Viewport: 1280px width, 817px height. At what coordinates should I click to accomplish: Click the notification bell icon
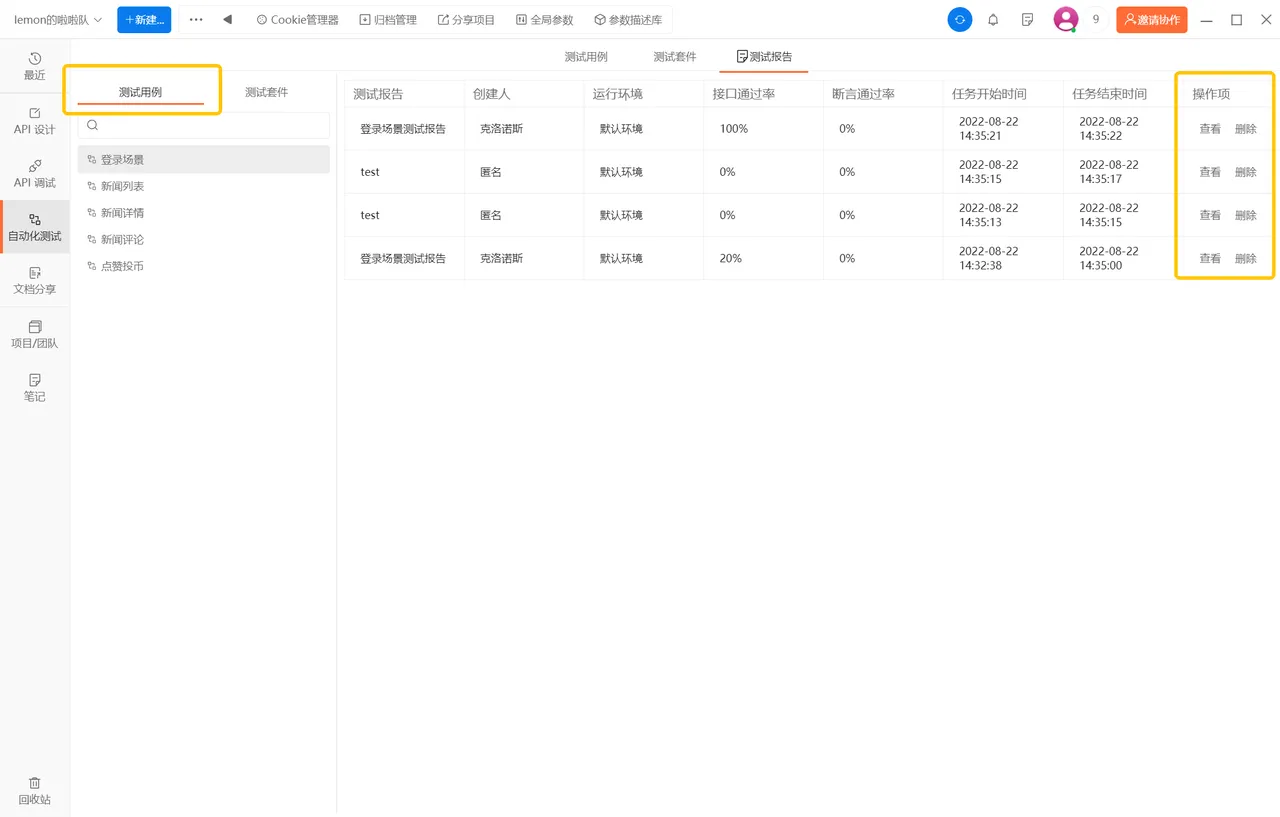(x=993, y=19)
